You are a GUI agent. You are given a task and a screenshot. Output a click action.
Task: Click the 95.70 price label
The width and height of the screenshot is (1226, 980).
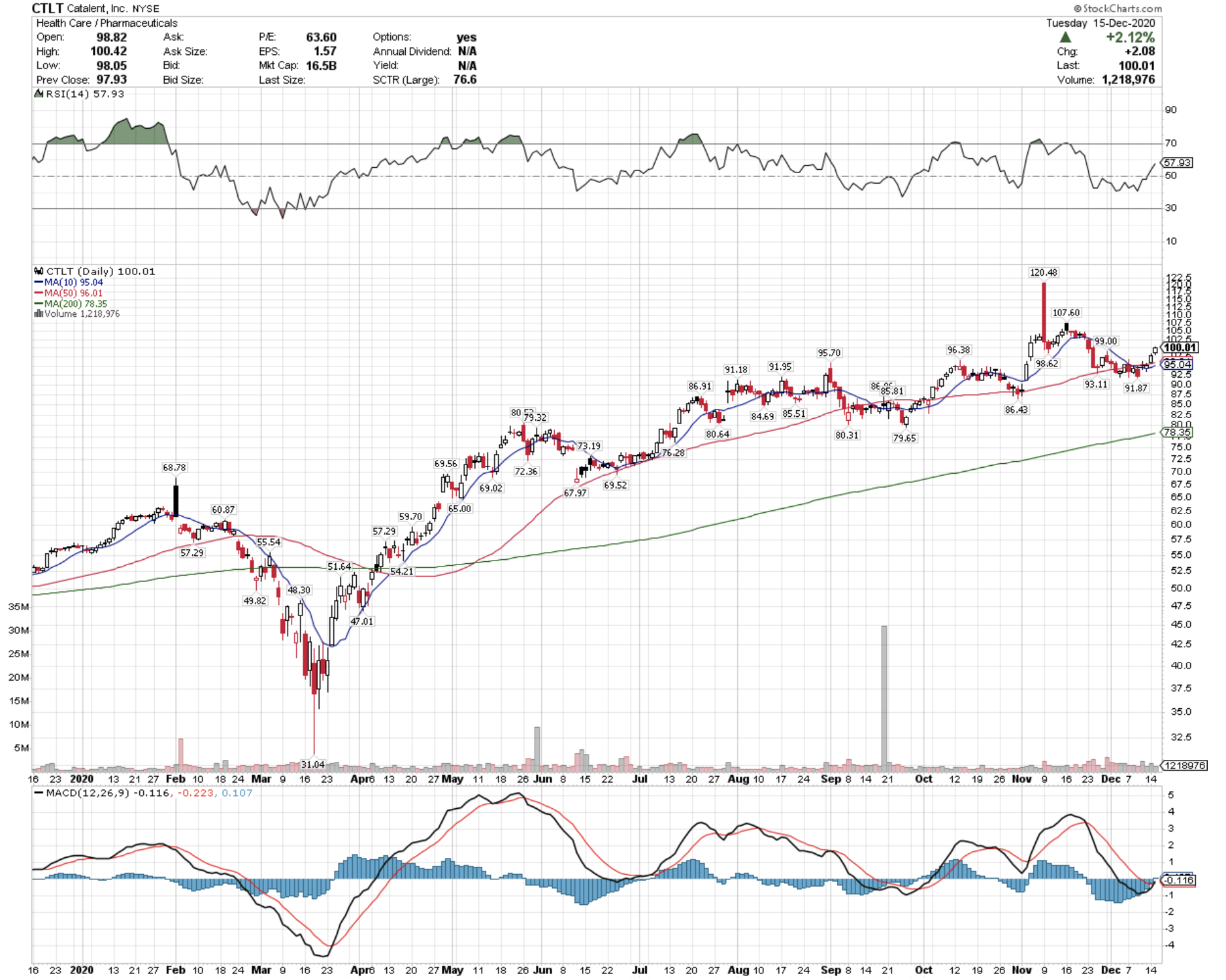(x=829, y=353)
